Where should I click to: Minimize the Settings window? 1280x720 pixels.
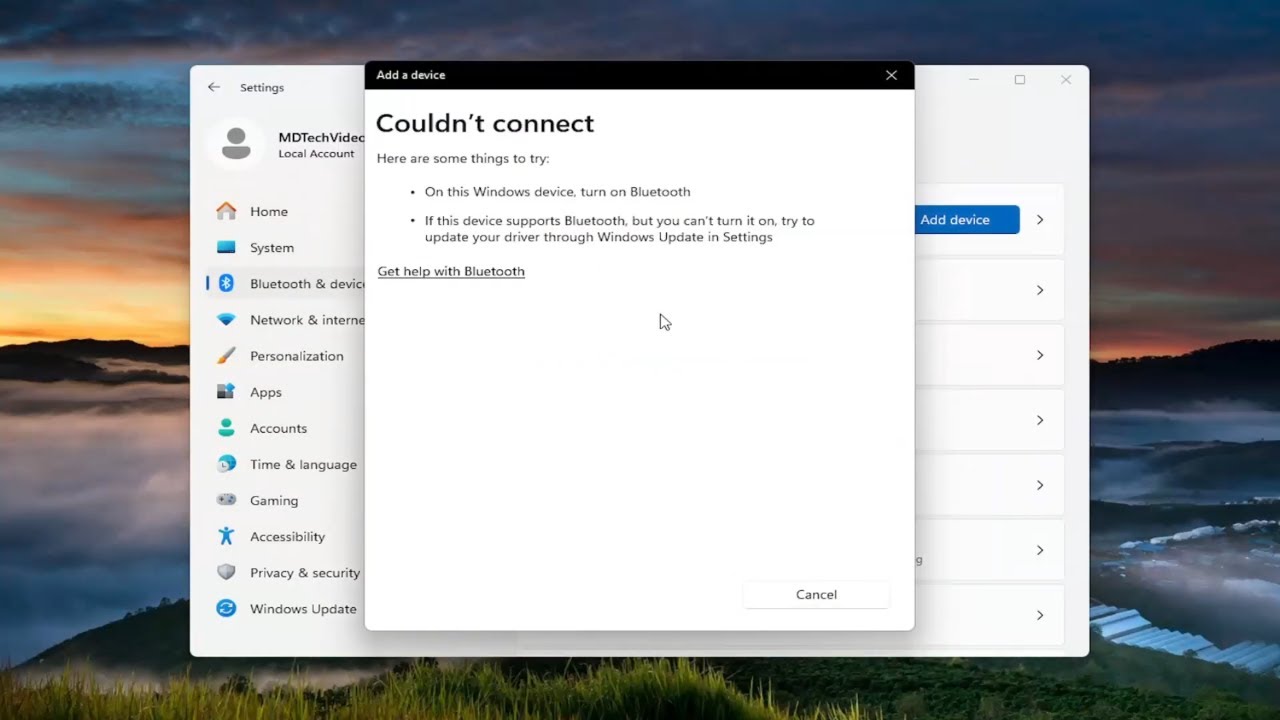tap(974, 80)
